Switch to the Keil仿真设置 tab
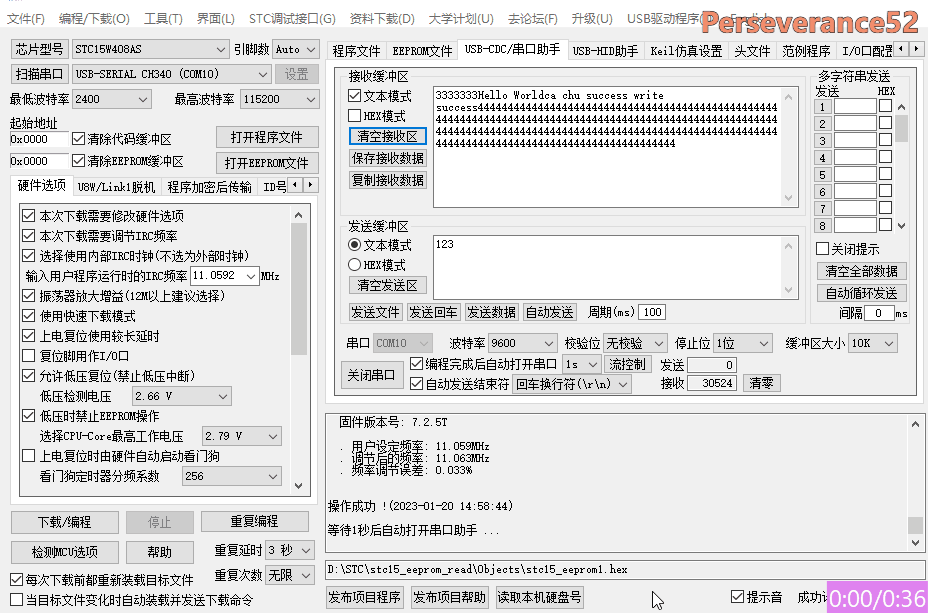 [x=686, y=51]
